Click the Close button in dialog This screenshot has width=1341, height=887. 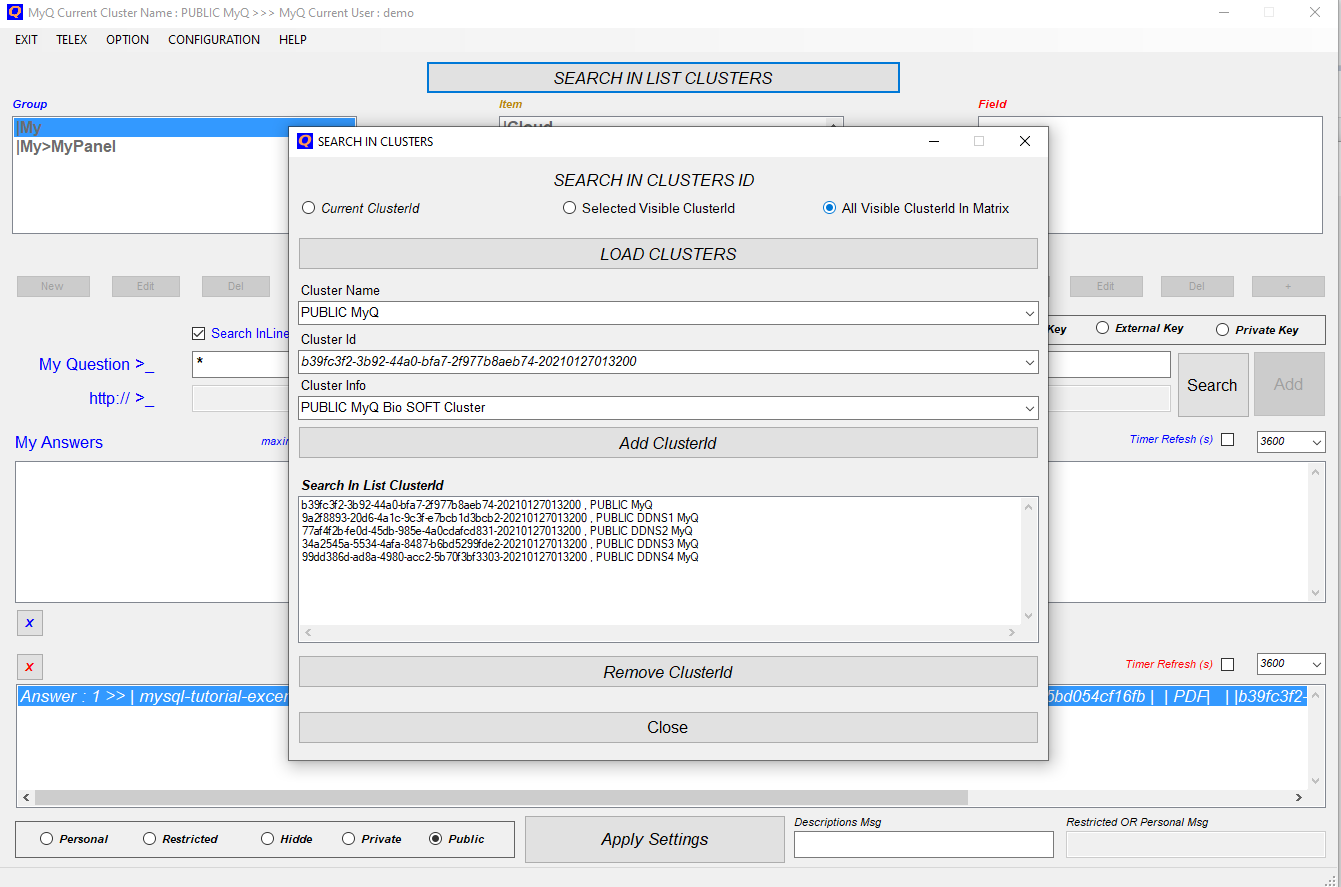click(x=668, y=727)
